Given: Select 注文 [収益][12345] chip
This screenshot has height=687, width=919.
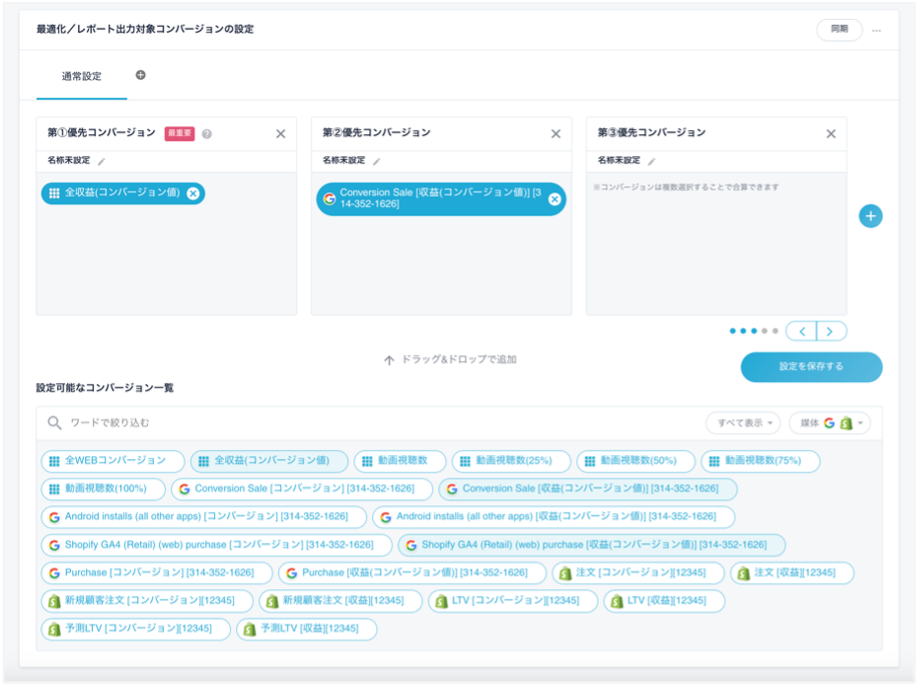Looking at the screenshot, I should 792,573.
